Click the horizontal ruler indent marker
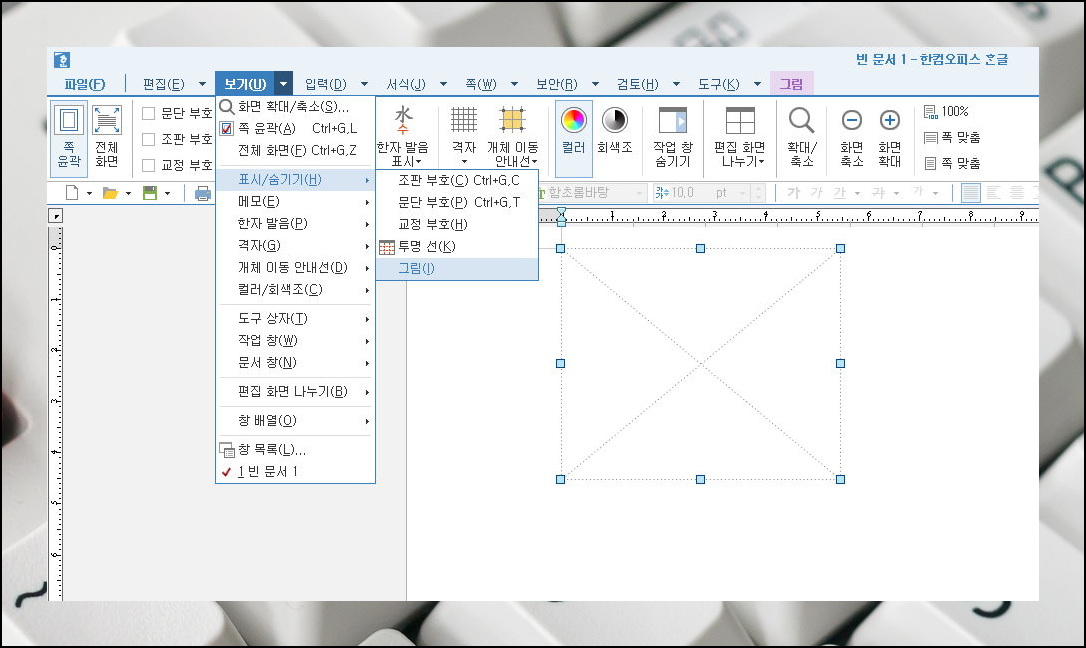Image resolution: width=1086 pixels, height=648 pixels. 562,216
